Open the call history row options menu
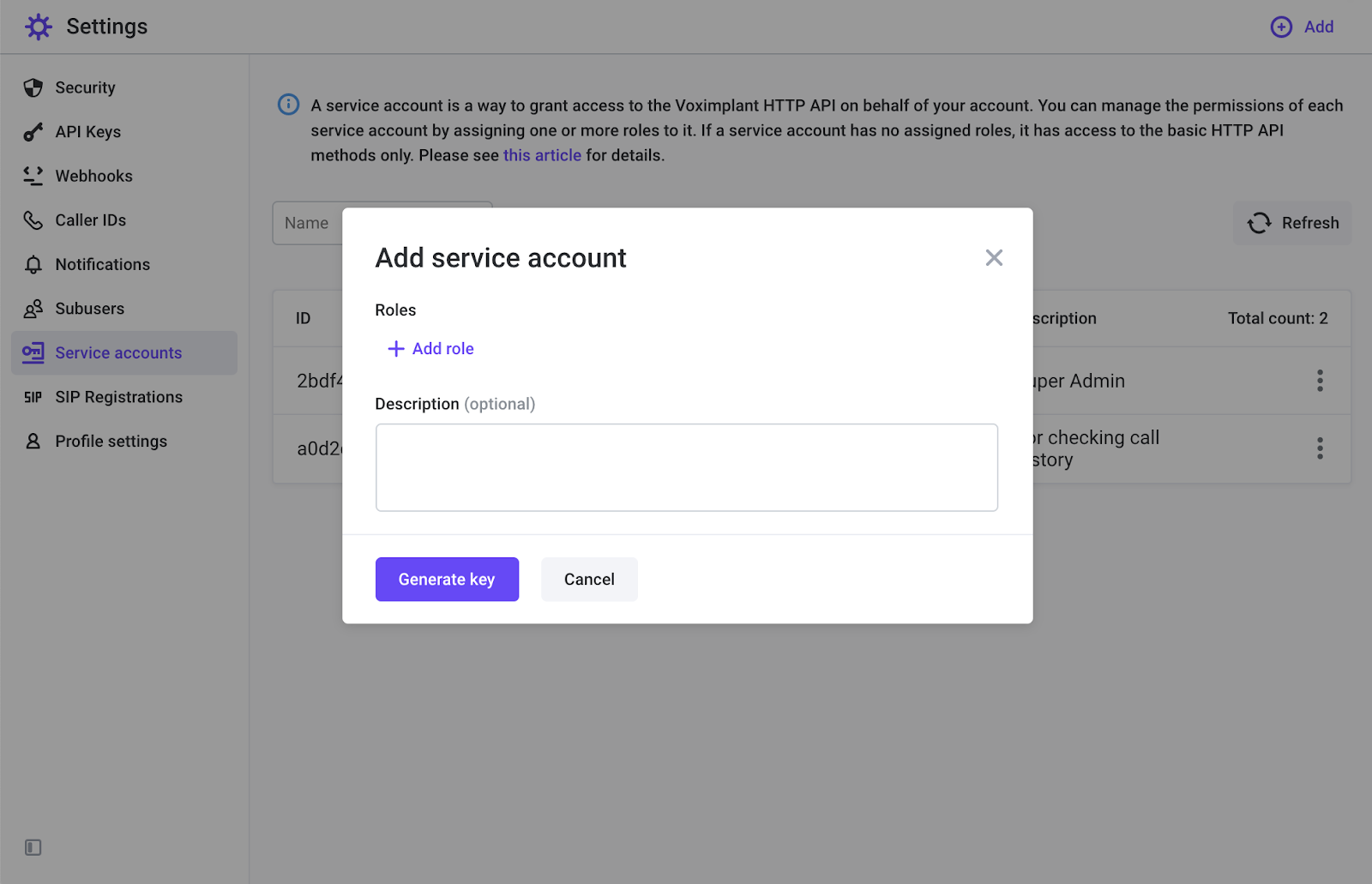This screenshot has width=1372, height=884. point(1320,448)
